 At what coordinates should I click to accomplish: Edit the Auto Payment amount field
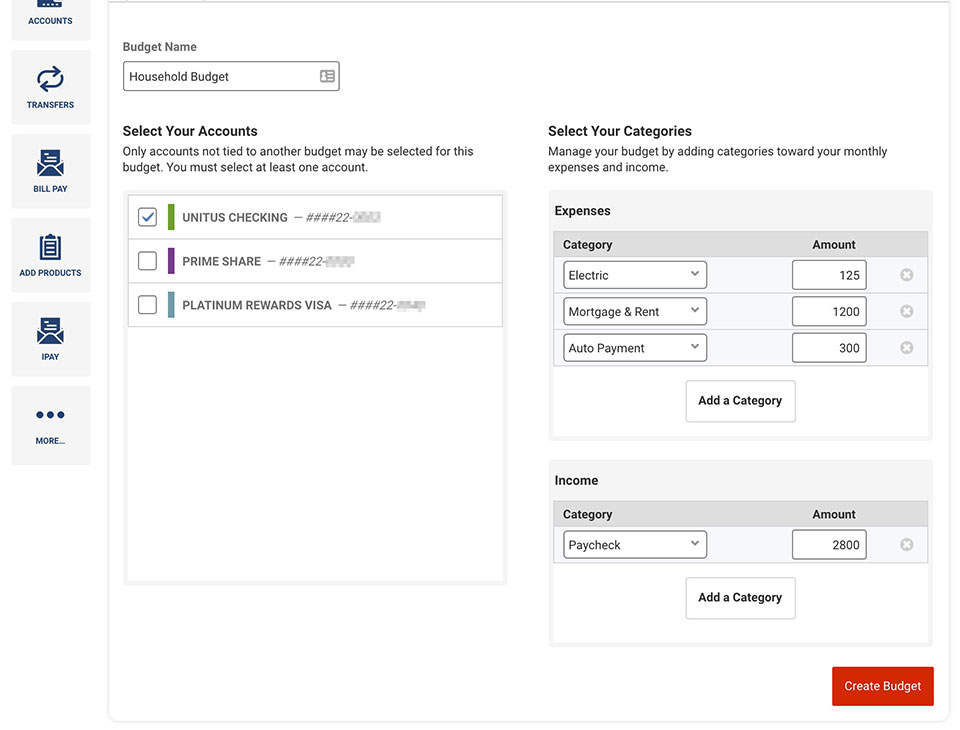point(829,347)
